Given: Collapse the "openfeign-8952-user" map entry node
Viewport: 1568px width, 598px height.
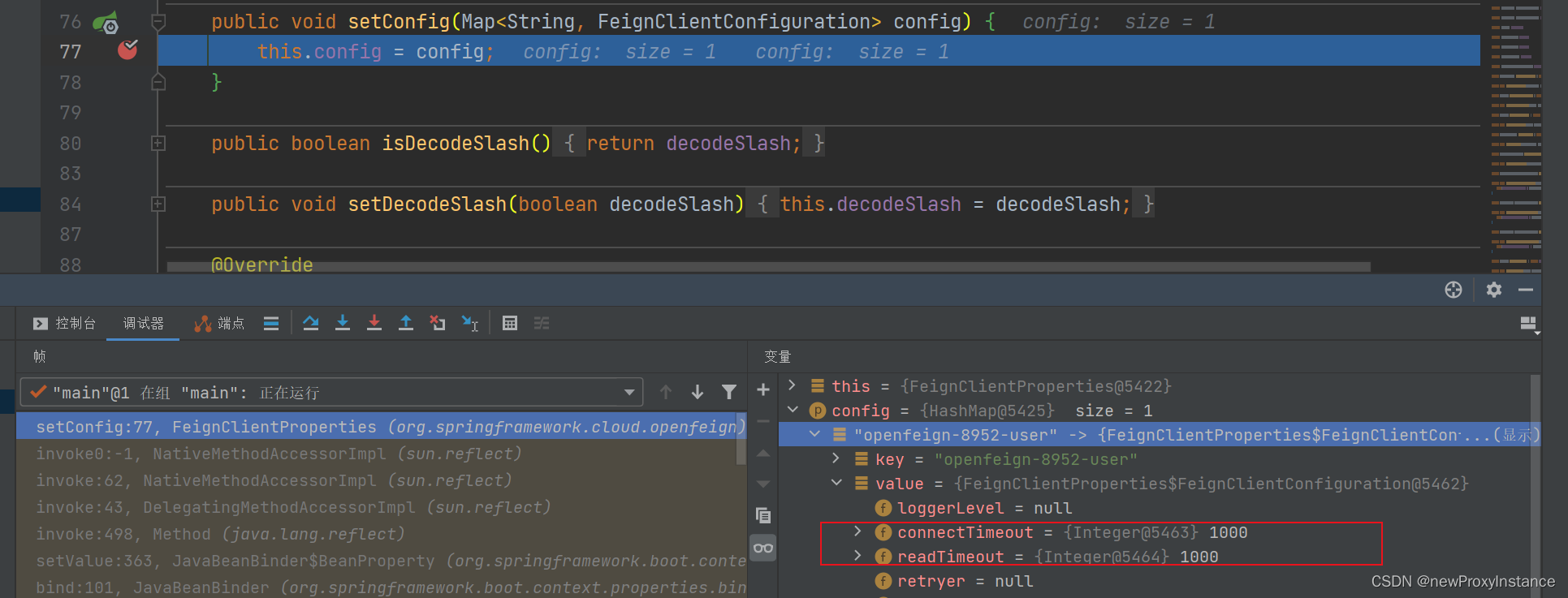Looking at the screenshot, I should click(814, 434).
